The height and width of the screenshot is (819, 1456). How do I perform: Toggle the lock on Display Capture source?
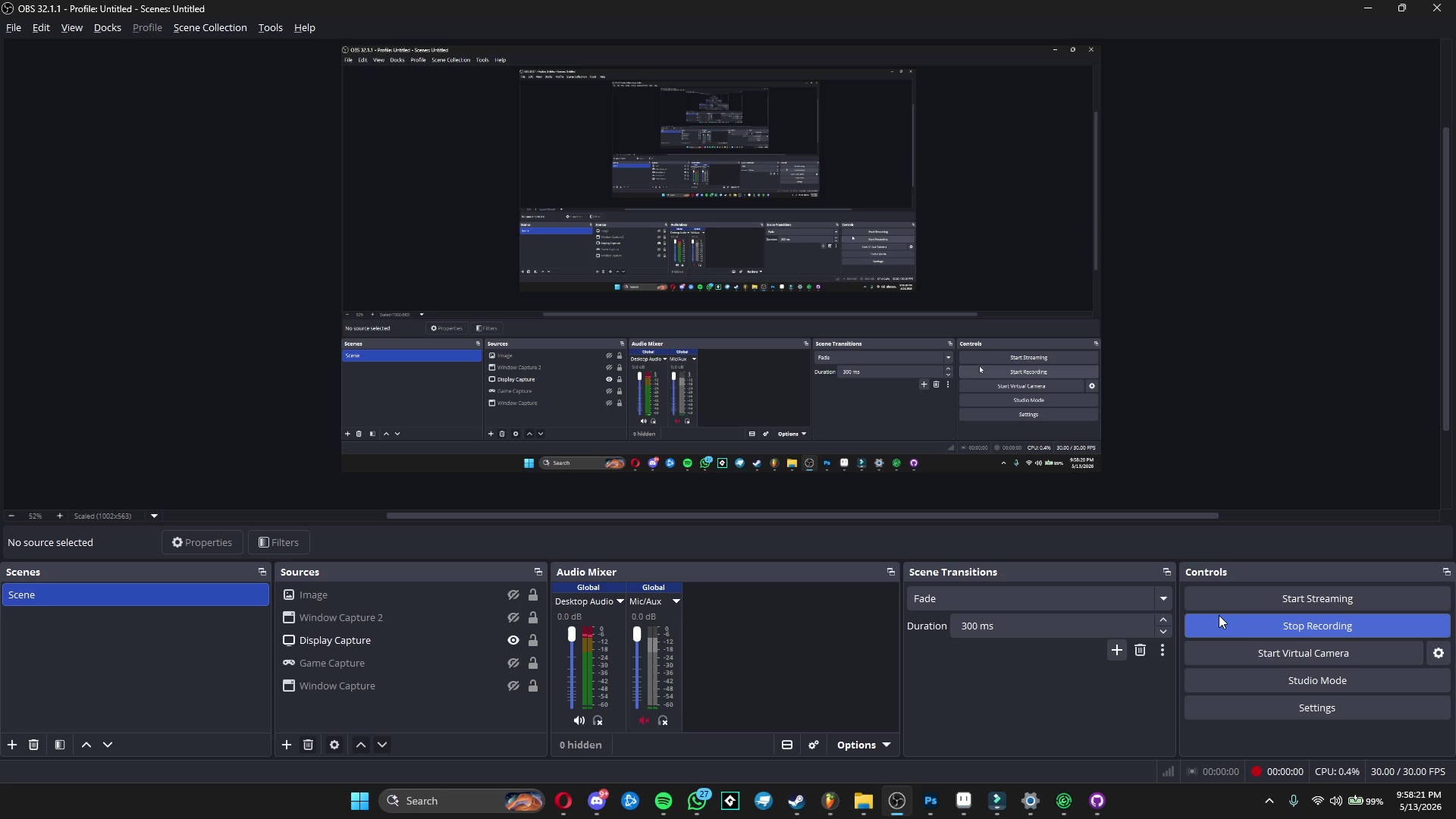533,640
